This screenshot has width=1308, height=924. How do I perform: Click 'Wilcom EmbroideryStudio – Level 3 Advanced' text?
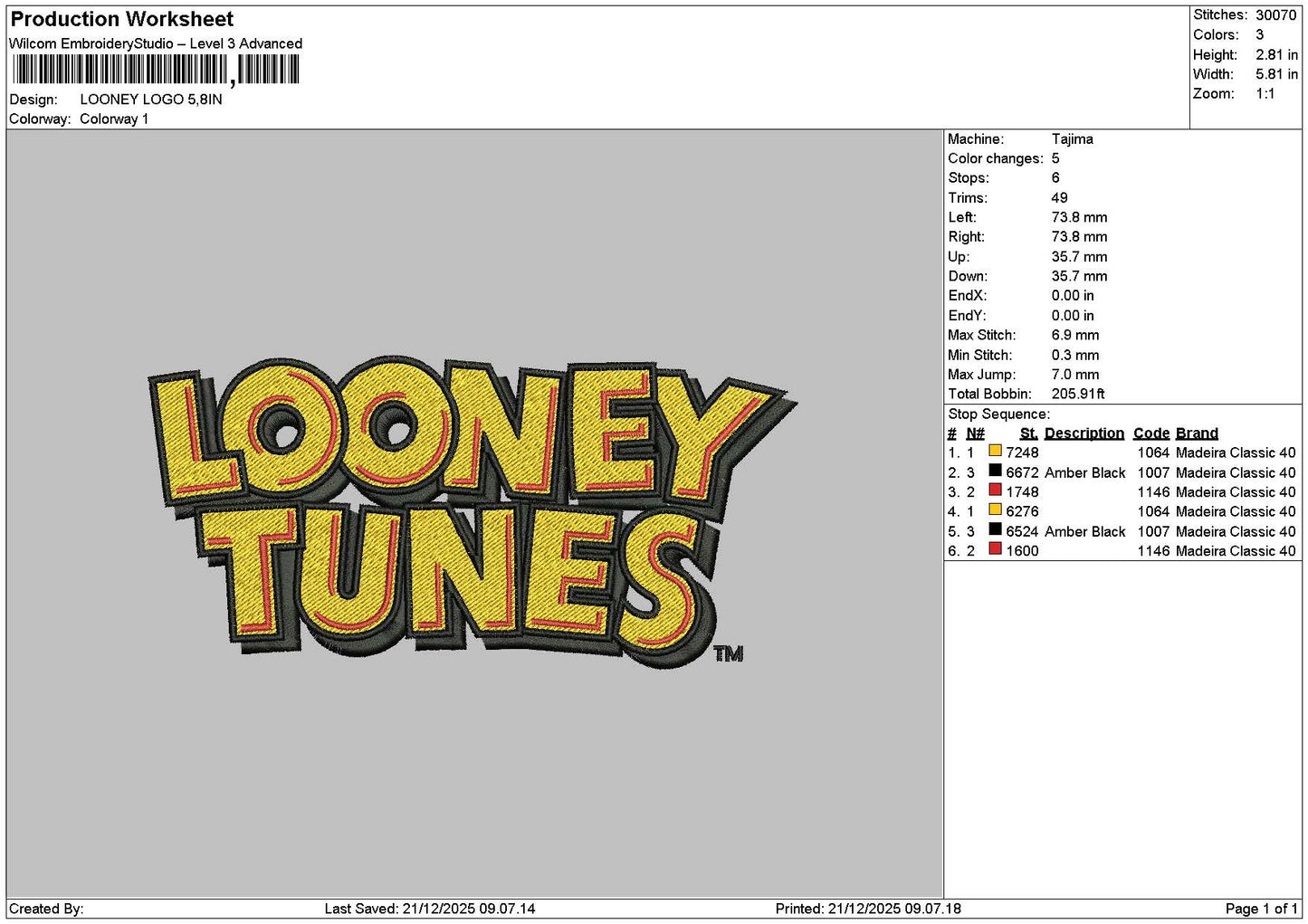156,43
